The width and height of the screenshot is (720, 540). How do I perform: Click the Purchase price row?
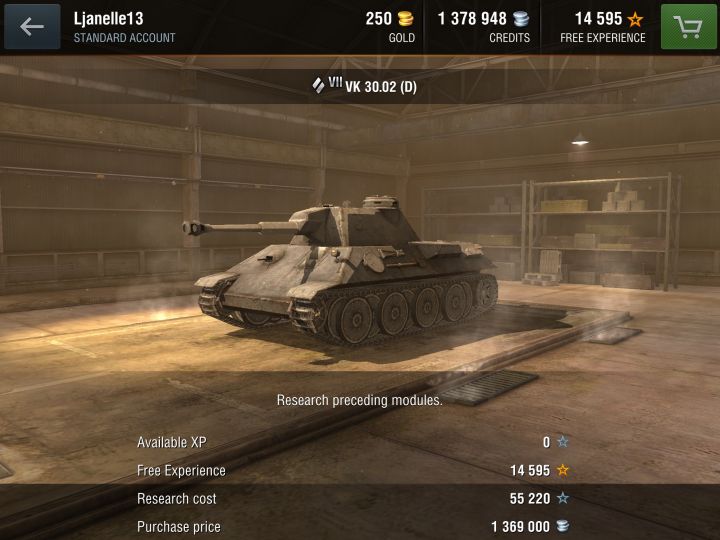click(353, 526)
